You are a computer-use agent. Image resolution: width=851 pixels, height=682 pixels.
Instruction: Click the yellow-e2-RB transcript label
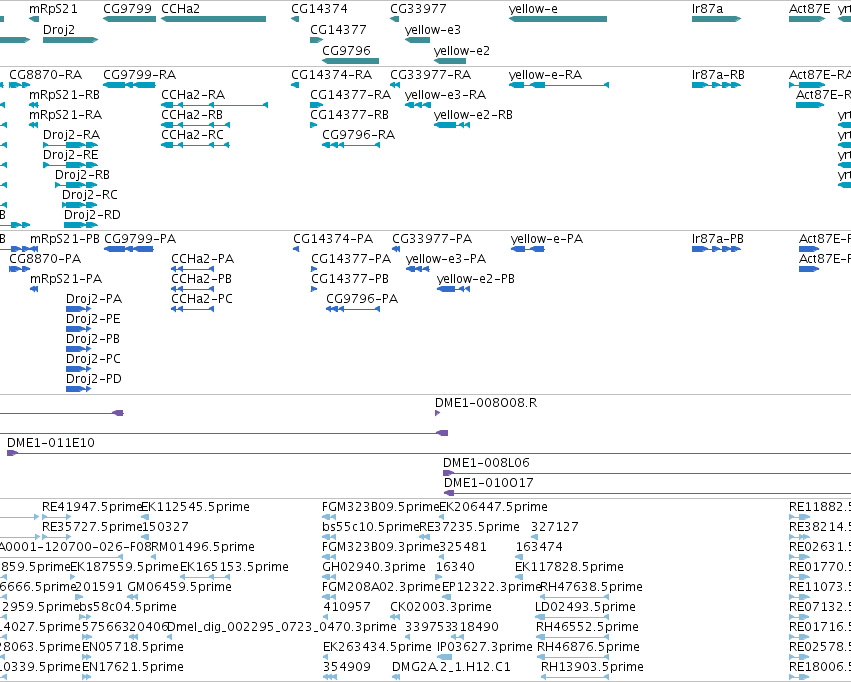click(x=473, y=114)
